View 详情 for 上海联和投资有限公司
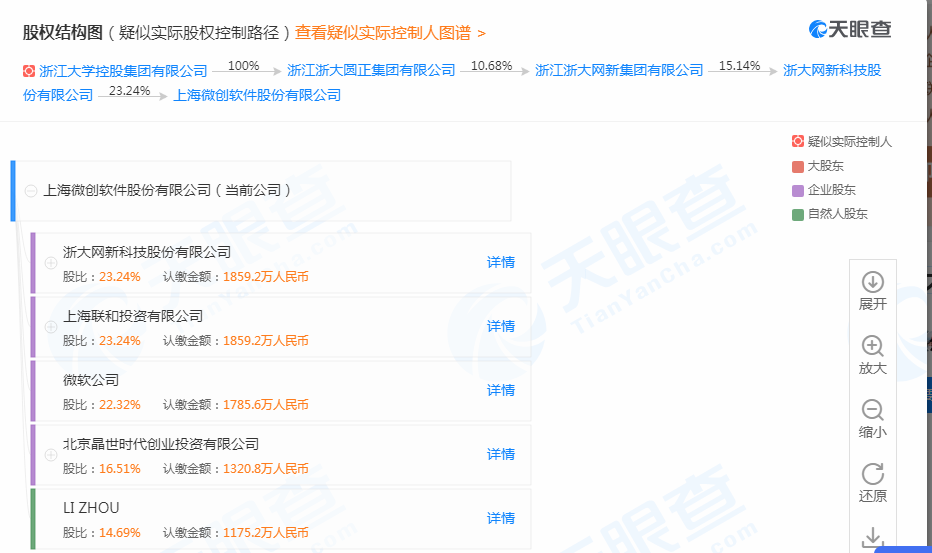This screenshot has height=553, width=932. (x=500, y=326)
